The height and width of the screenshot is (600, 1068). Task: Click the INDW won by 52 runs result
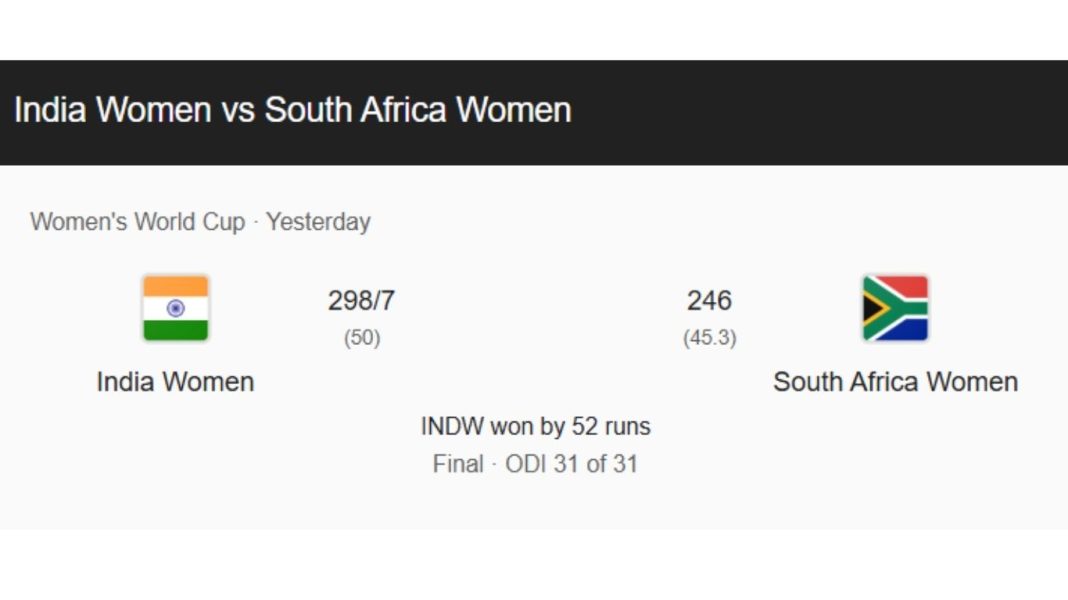[535, 427]
